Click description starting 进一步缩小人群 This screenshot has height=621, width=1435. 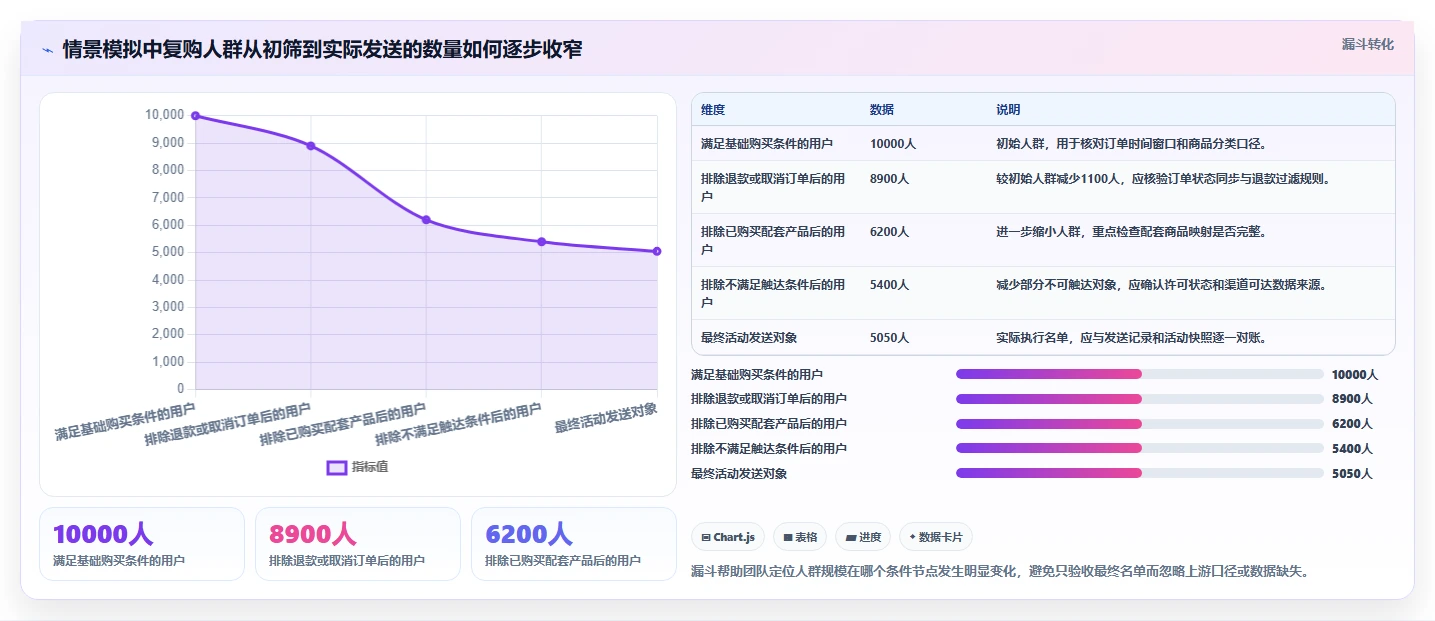point(1131,232)
